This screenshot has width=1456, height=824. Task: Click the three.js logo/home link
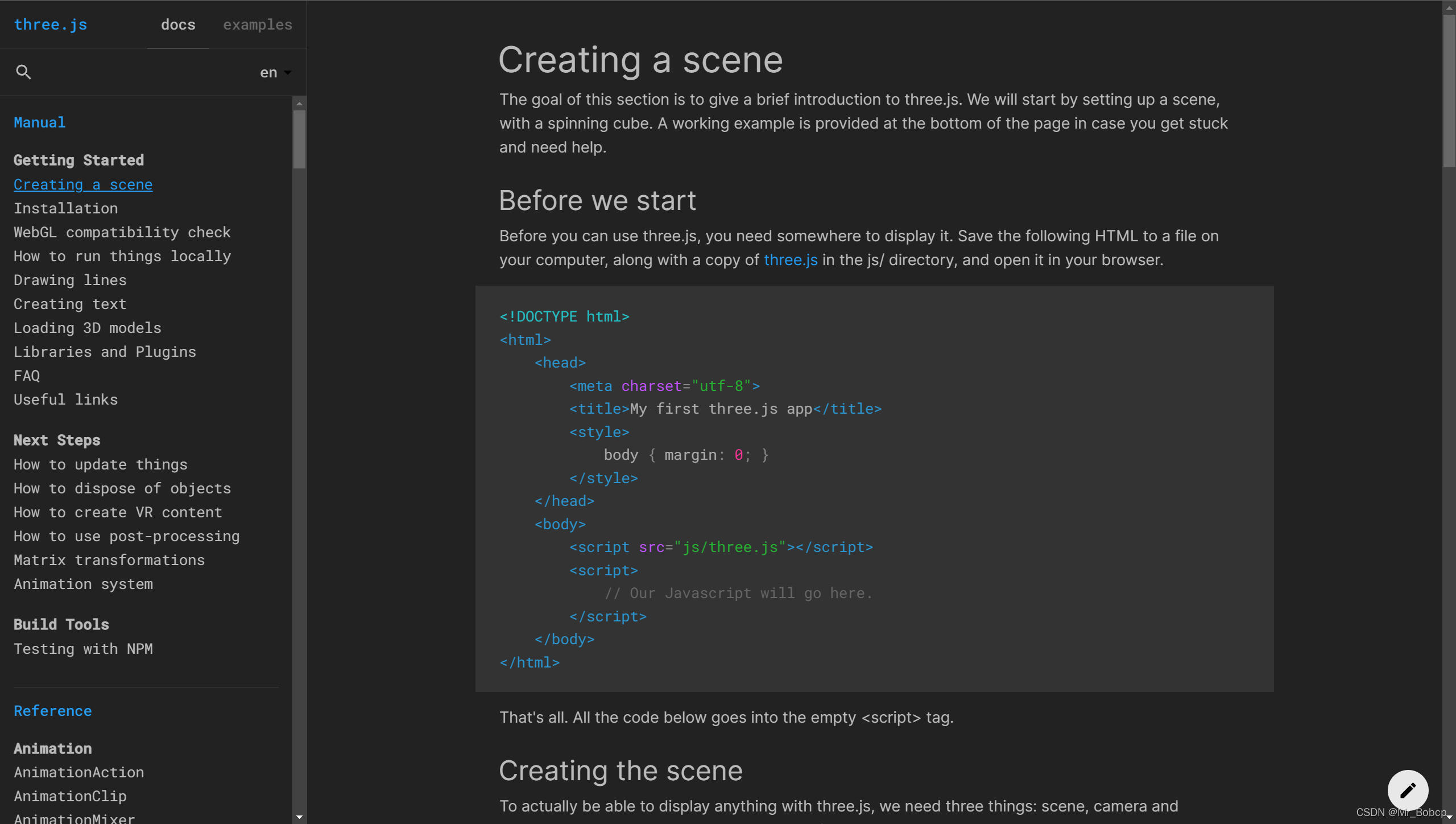tap(50, 23)
